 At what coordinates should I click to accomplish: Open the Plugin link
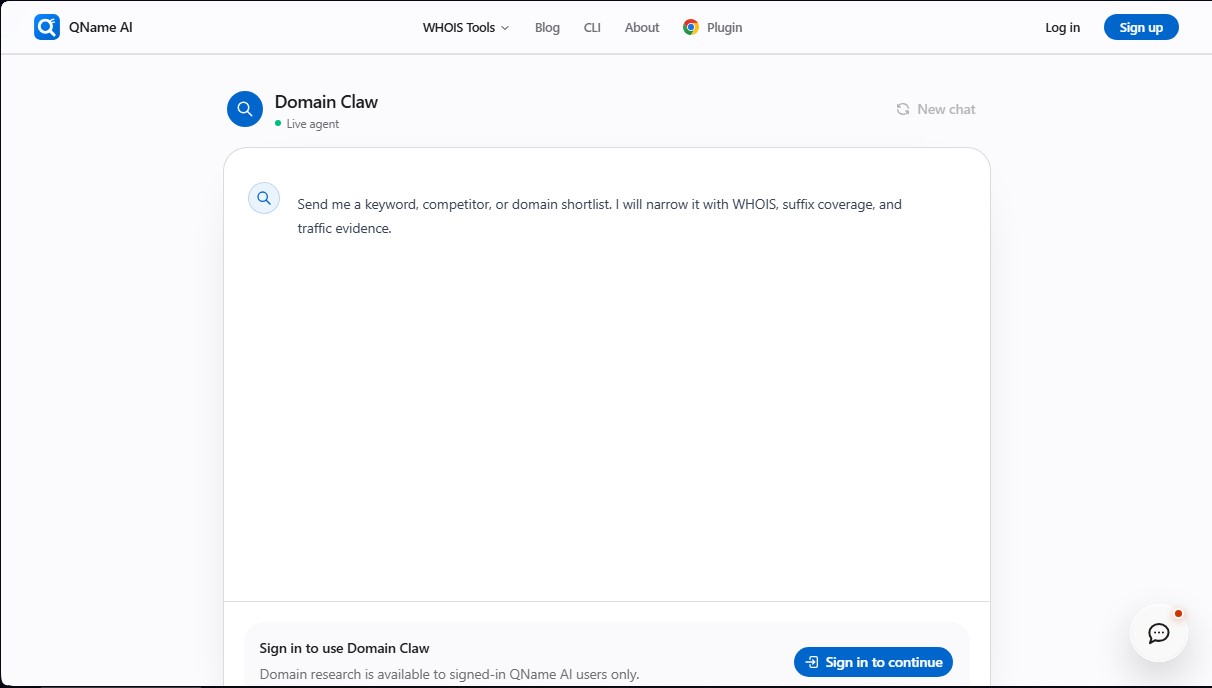pyautogui.click(x=724, y=27)
